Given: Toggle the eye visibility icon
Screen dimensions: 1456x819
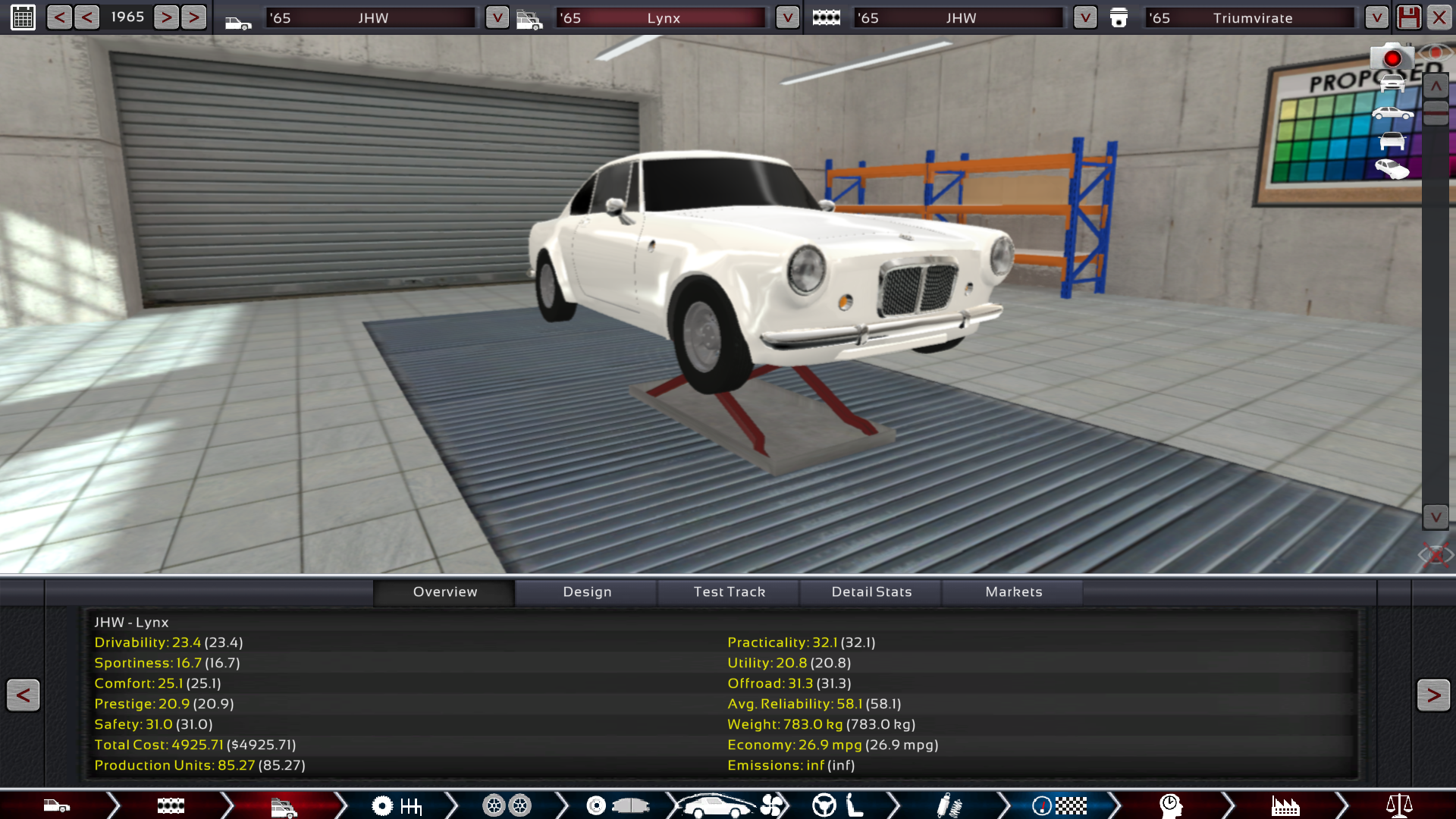Looking at the screenshot, I should coord(1434,53).
